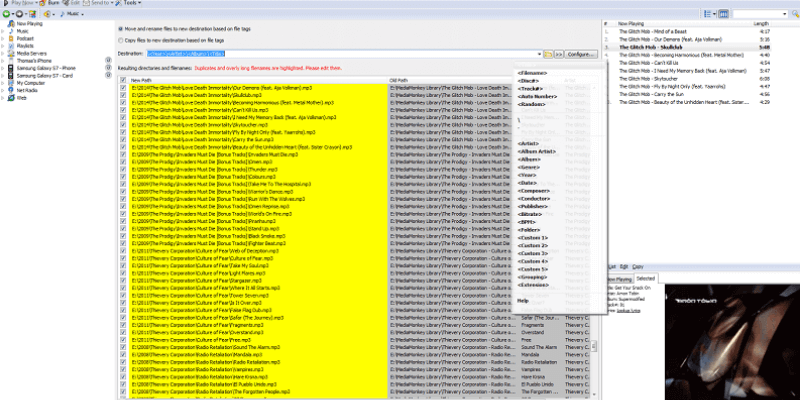Open the search box dropdown arrow
The width and height of the screenshot is (800, 400).
pyautogui.click(x=785, y=14)
